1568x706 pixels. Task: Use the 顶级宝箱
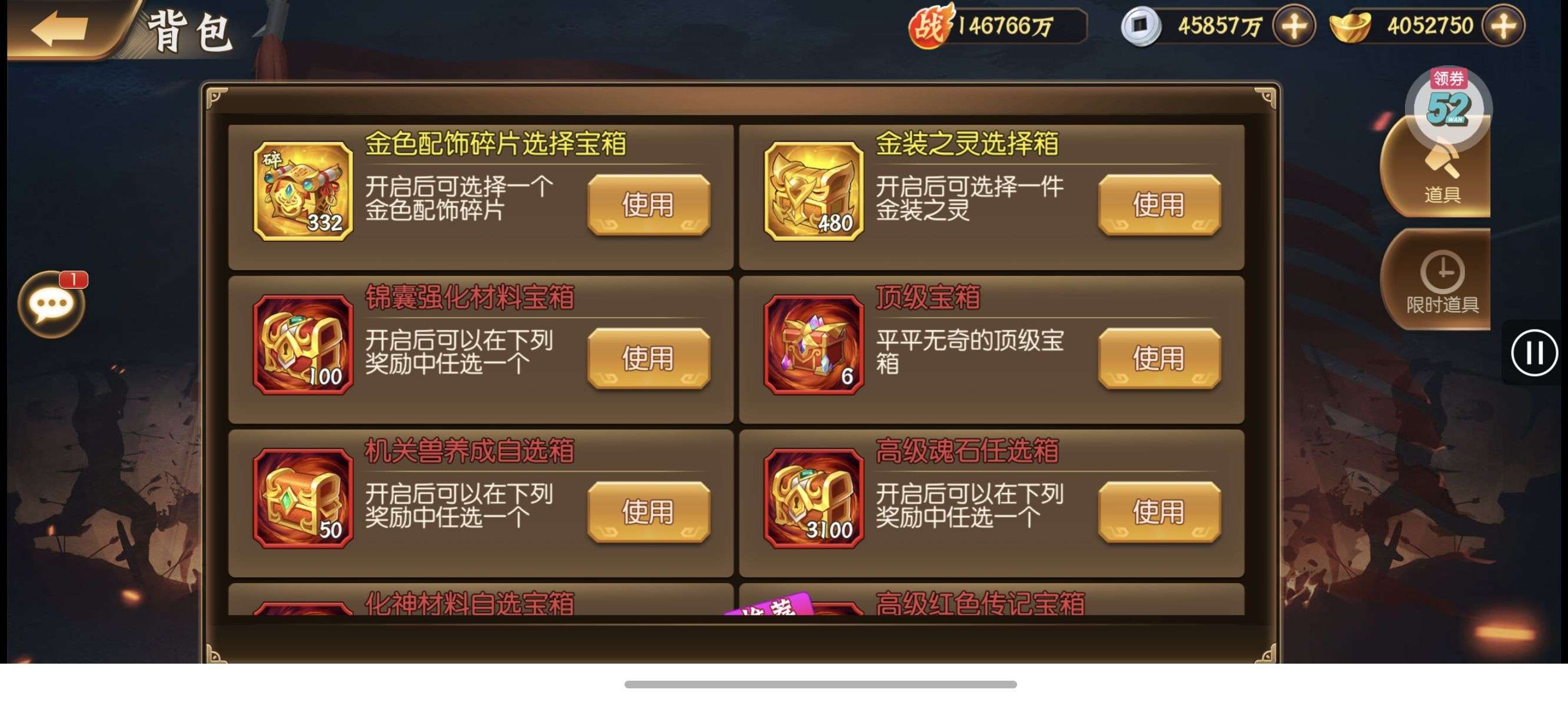[x=1159, y=358]
